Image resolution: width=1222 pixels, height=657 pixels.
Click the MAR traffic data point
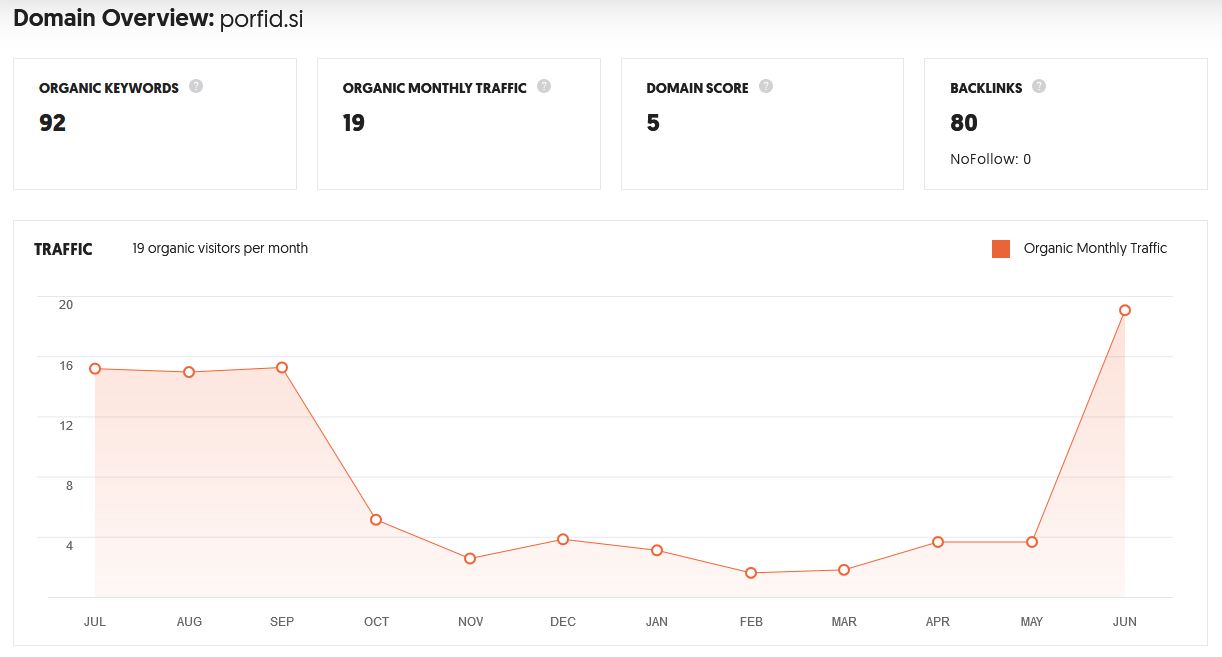tap(844, 570)
